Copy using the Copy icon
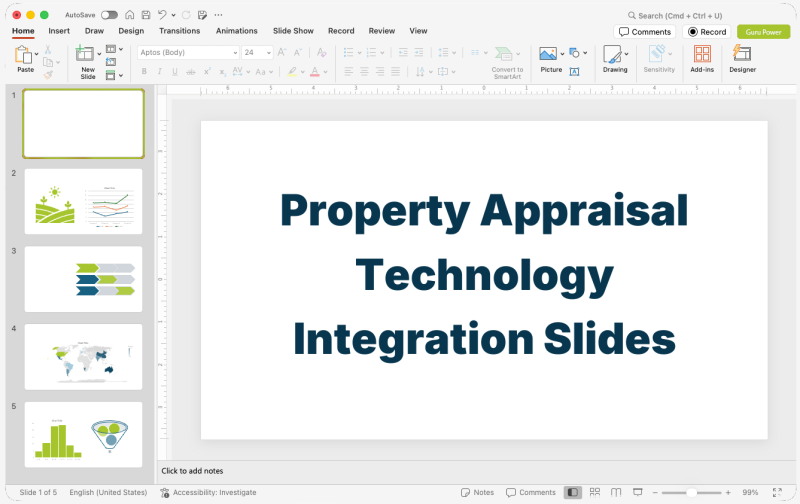800x504 pixels. [x=48, y=62]
